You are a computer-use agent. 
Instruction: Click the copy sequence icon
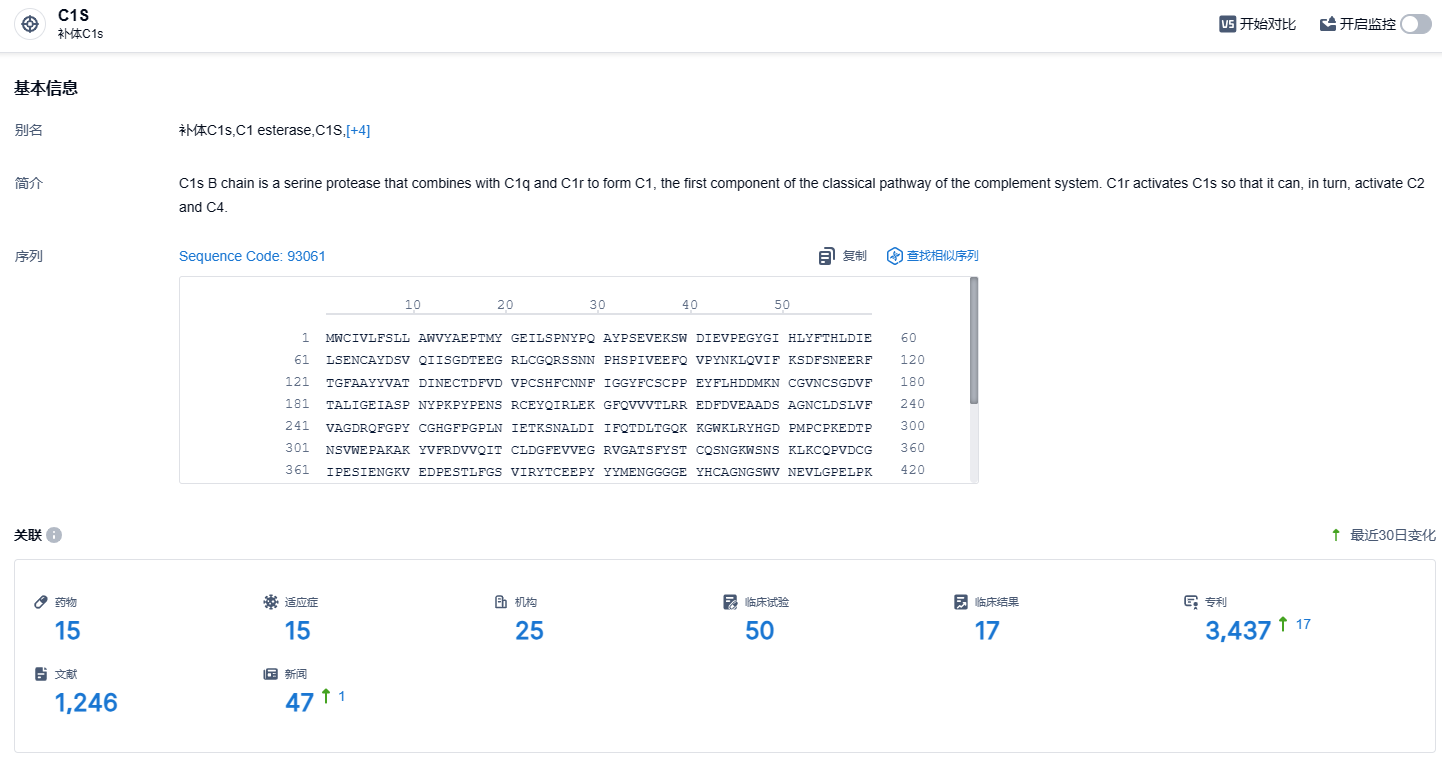click(x=826, y=256)
